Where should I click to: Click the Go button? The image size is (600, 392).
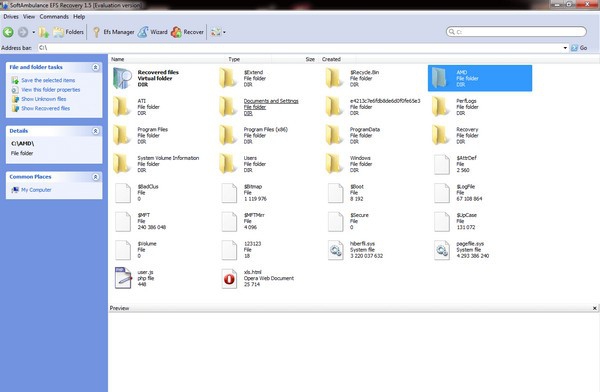(579, 48)
